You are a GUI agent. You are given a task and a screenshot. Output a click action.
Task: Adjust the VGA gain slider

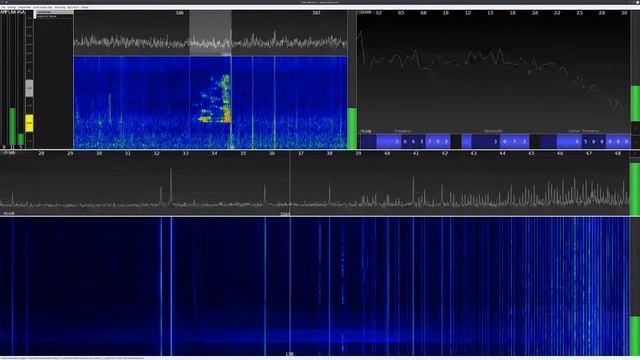[20, 80]
